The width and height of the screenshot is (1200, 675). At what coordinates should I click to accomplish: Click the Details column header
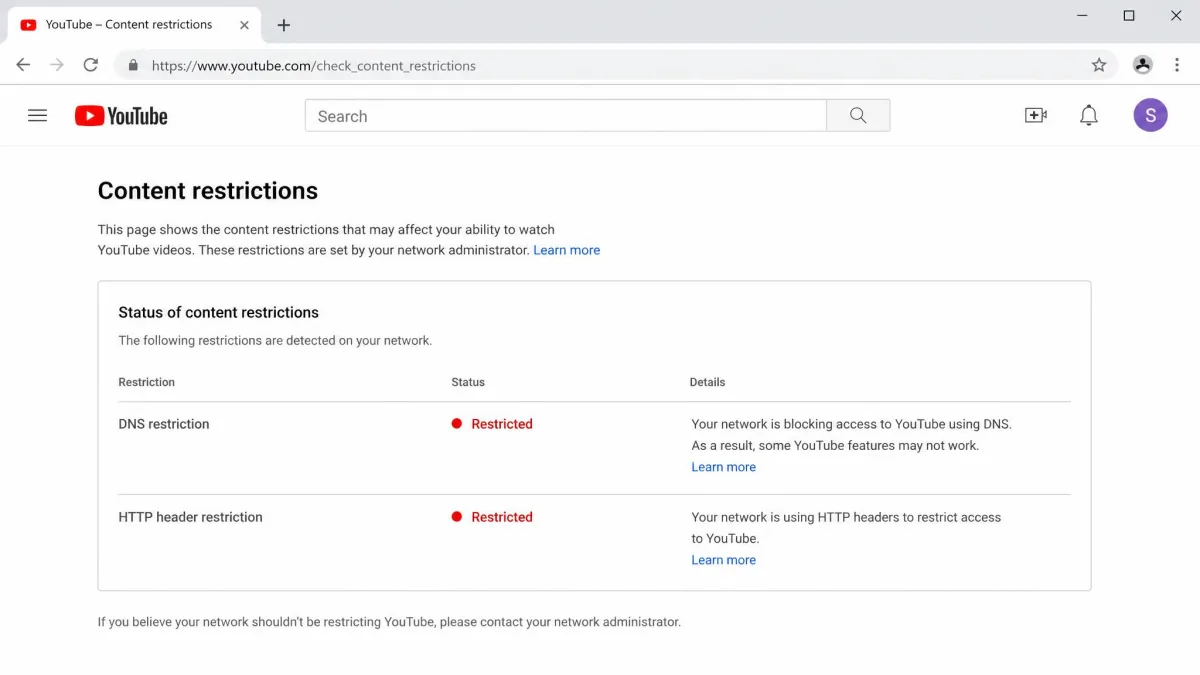708,382
